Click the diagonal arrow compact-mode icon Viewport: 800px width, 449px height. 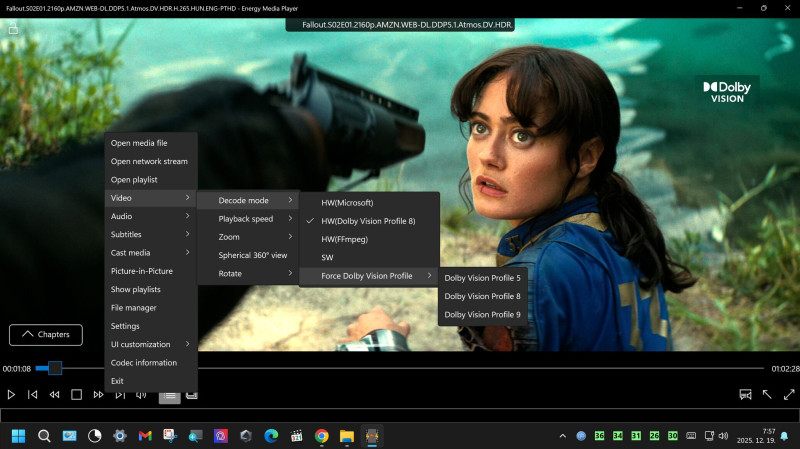pos(767,394)
